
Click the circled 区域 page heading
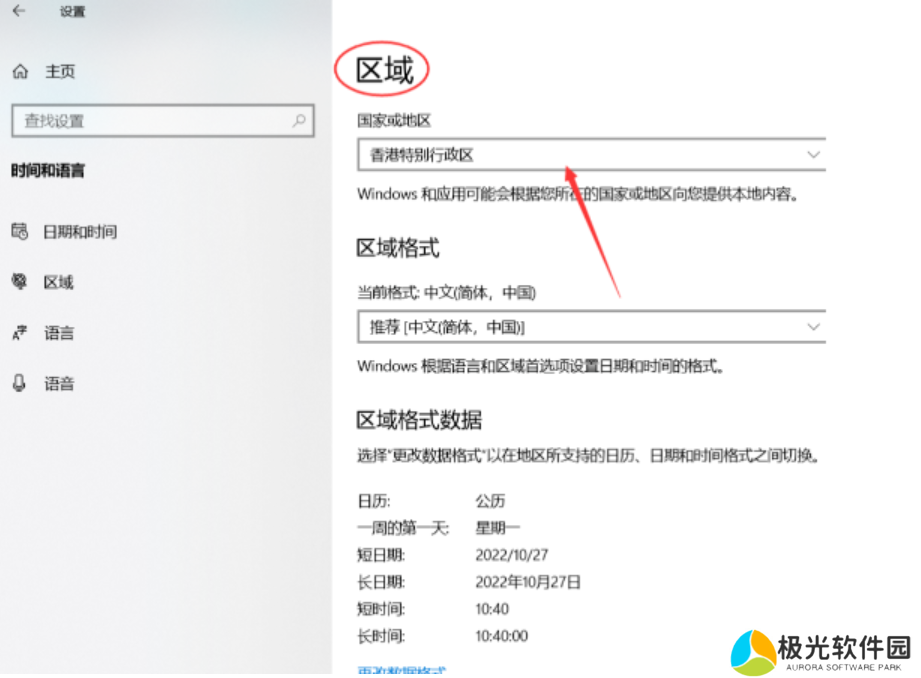tap(385, 71)
